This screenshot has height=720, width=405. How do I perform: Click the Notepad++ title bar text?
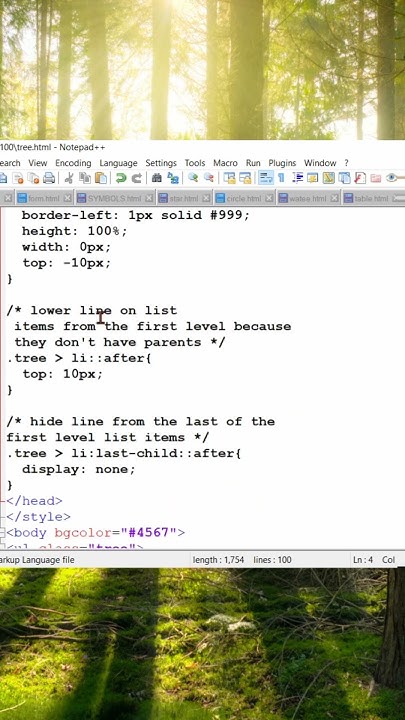tap(53, 147)
